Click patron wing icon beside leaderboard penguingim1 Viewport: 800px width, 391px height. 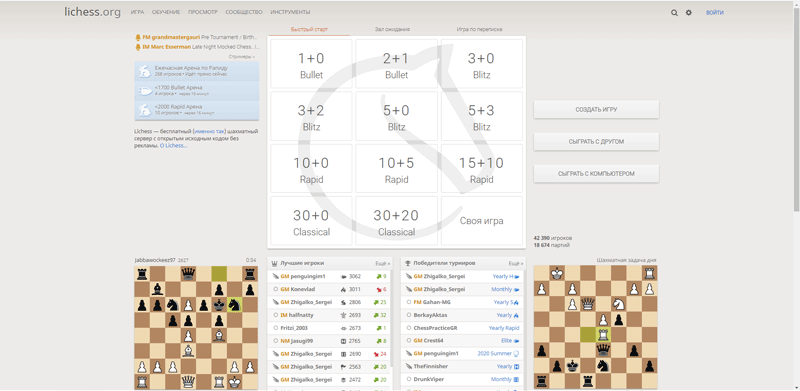pyautogui.click(x=276, y=276)
